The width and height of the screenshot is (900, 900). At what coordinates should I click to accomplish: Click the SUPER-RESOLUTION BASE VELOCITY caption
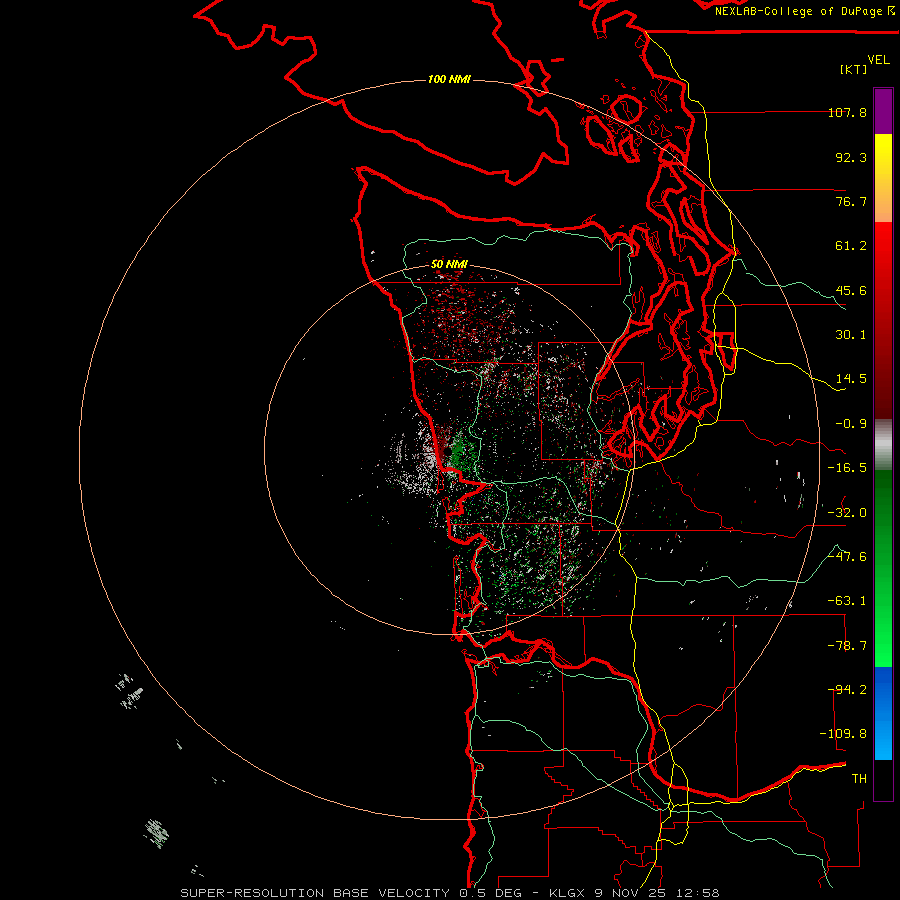click(315, 893)
